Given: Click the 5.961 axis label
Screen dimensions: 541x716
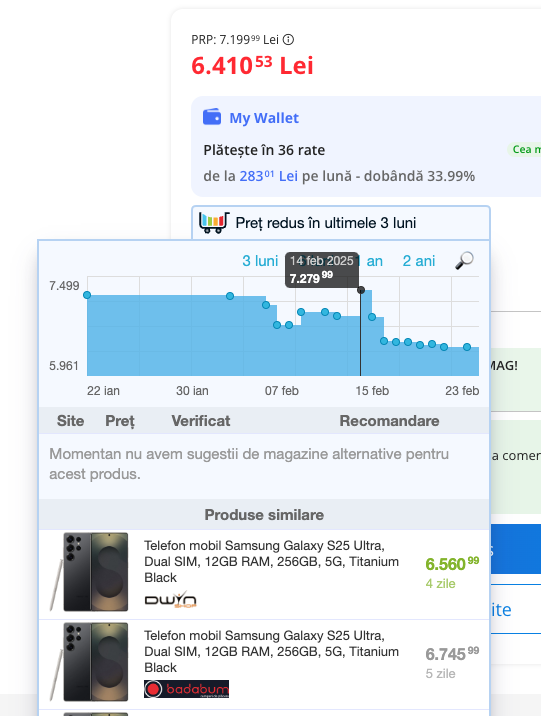Looking at the screenshot, I should coord(64,366).
